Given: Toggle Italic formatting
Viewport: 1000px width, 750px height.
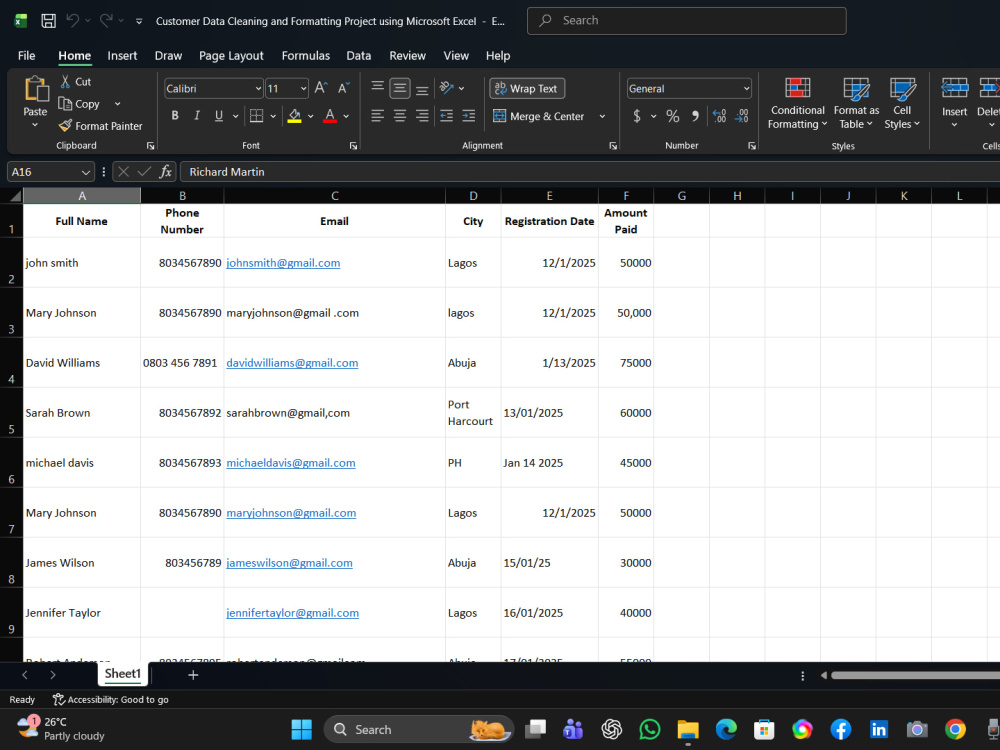Looking at the screenshot, I should pos(197,116).
